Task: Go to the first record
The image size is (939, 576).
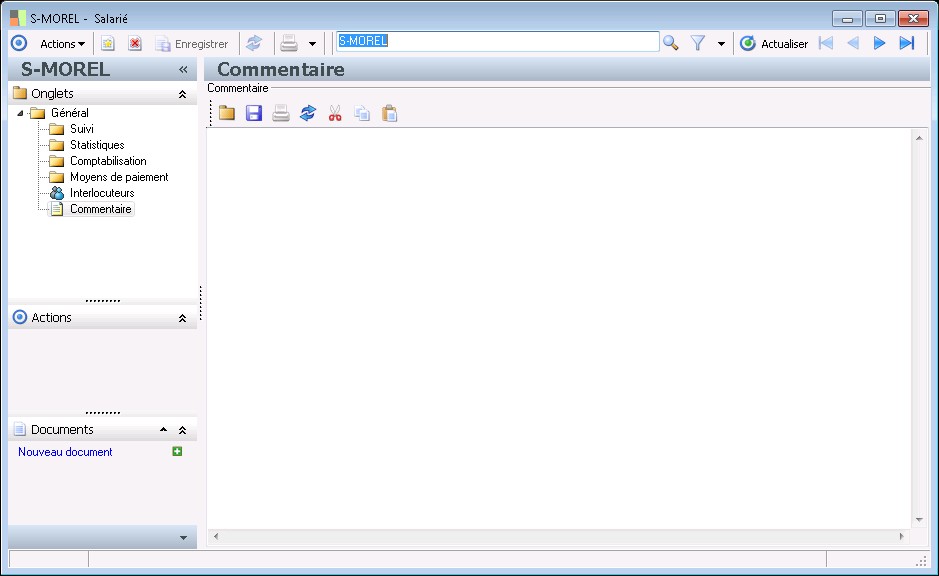Action: [826, 43]
